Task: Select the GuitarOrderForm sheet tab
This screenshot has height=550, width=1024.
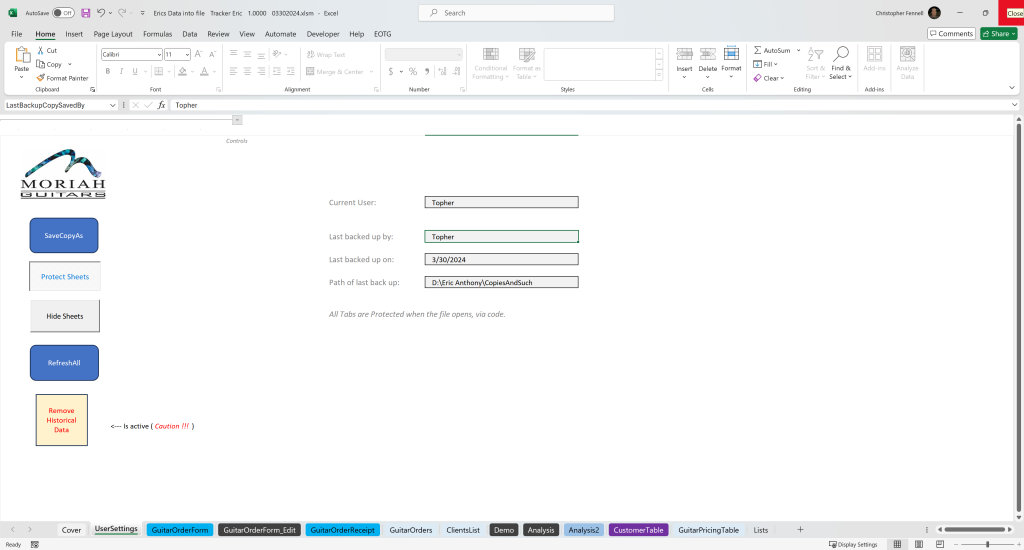Action: [180, 530]
